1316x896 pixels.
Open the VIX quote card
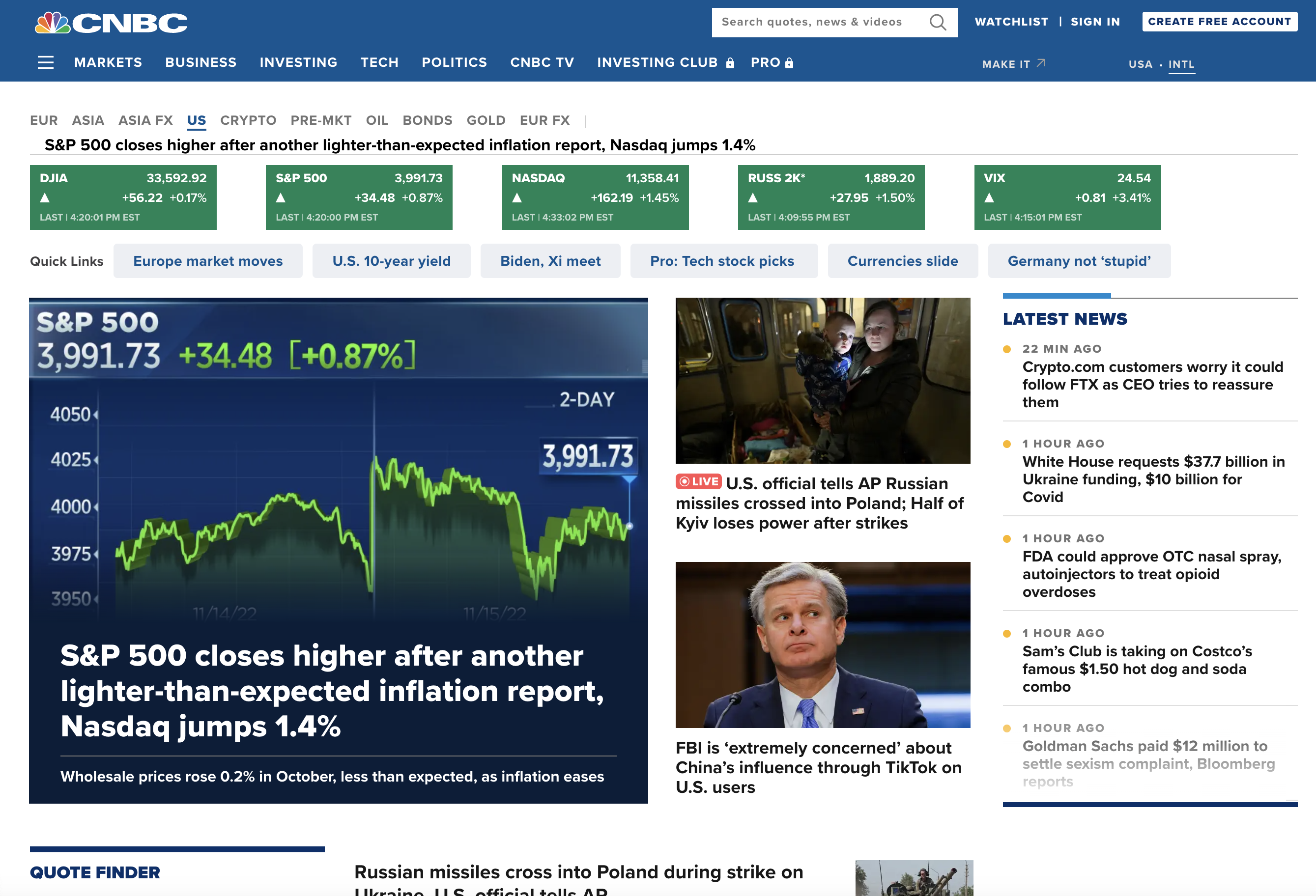[1067, 197]
